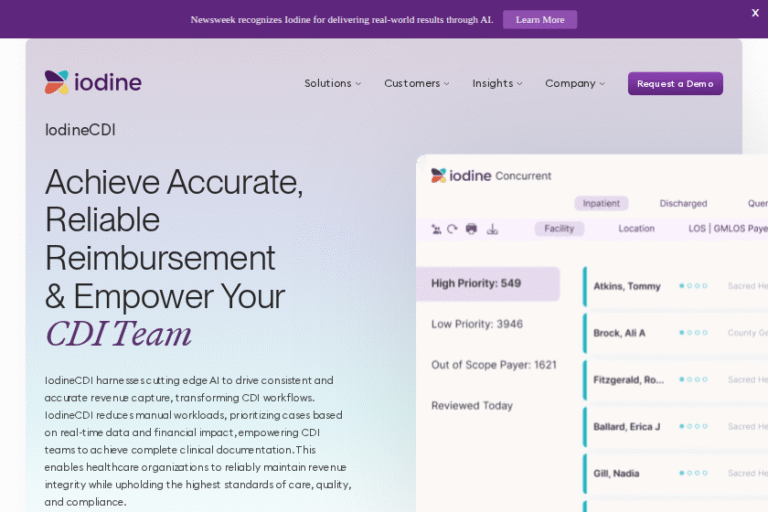The width and height of the screenshot is (768, 512).
Task: Open the Company dropdown menu
Action: [x=574, y=84]
